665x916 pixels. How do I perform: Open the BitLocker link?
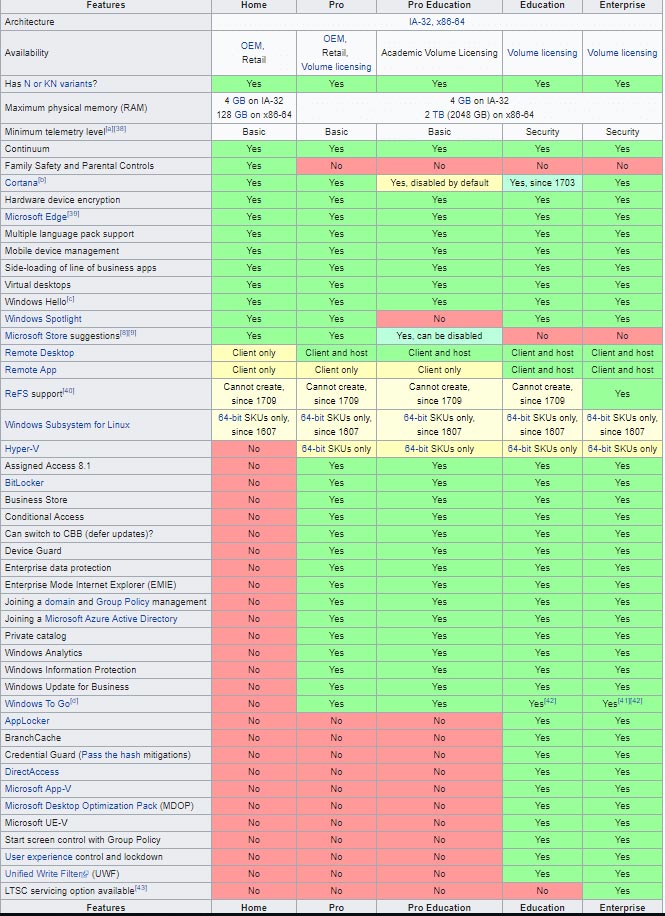[24, 483]
